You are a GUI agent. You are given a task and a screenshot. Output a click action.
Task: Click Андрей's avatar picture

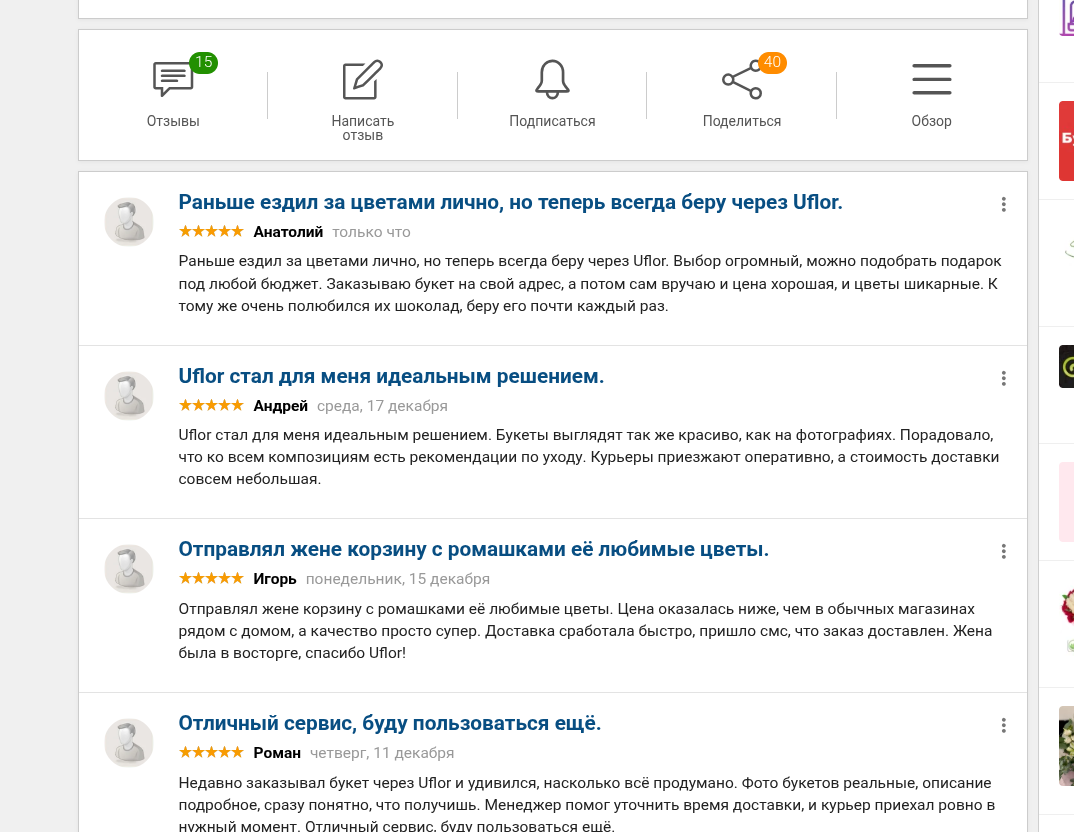click(x=129, y=396)
